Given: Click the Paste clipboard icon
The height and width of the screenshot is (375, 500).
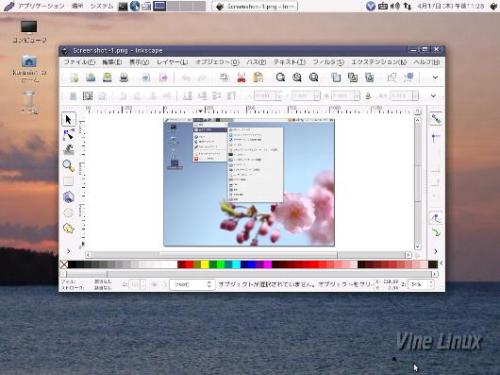Looking at the screenshot, I should [258, 78].
